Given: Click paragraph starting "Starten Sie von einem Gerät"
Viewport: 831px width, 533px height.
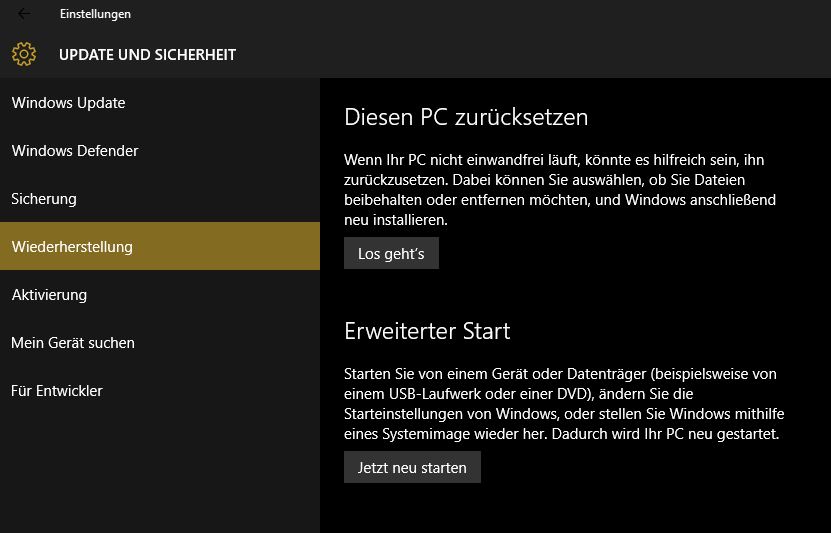Looking at the screenshot, I should [x=564, y=404].
